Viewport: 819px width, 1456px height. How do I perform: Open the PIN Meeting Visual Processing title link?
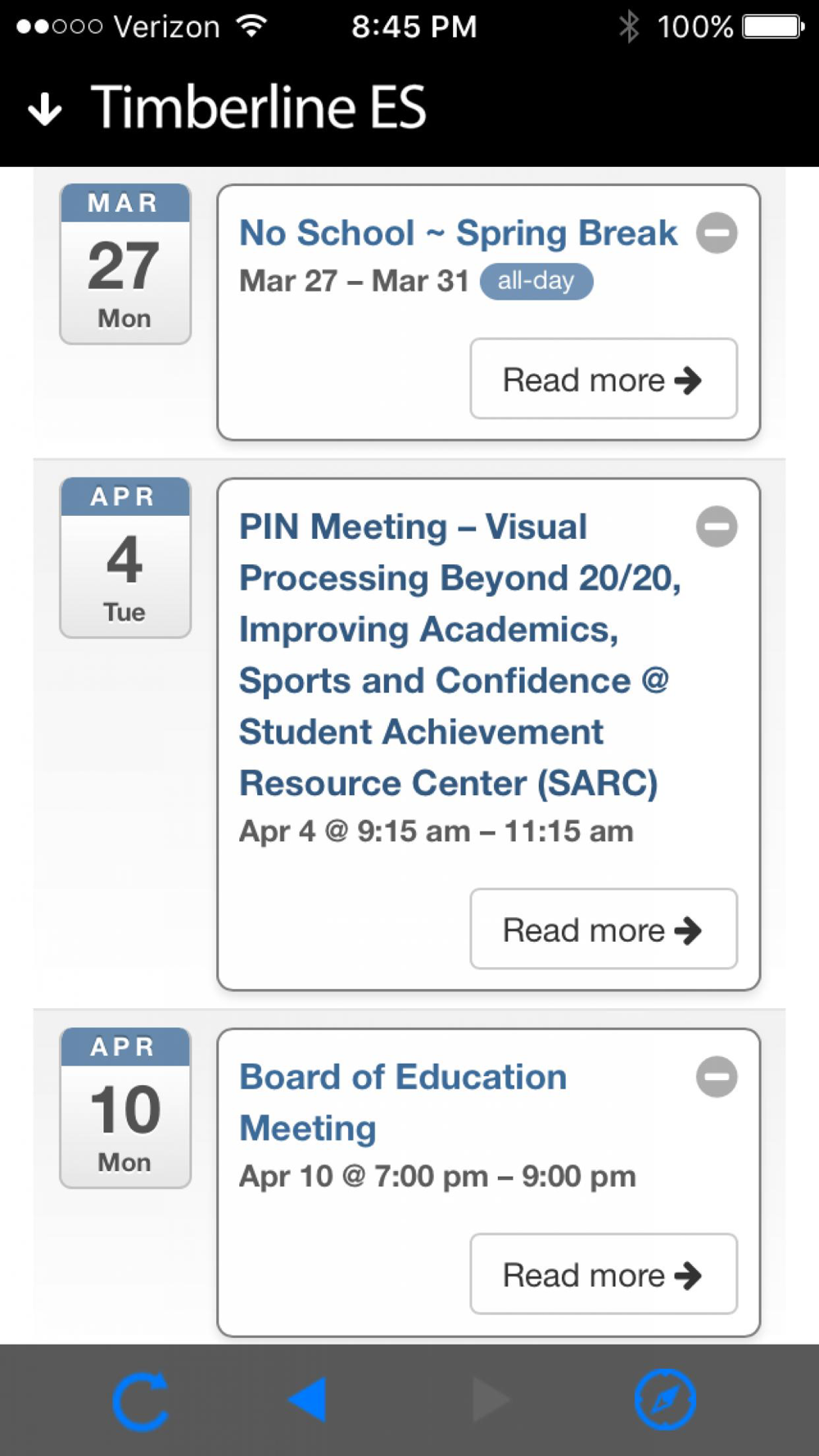tap(459, 654)
